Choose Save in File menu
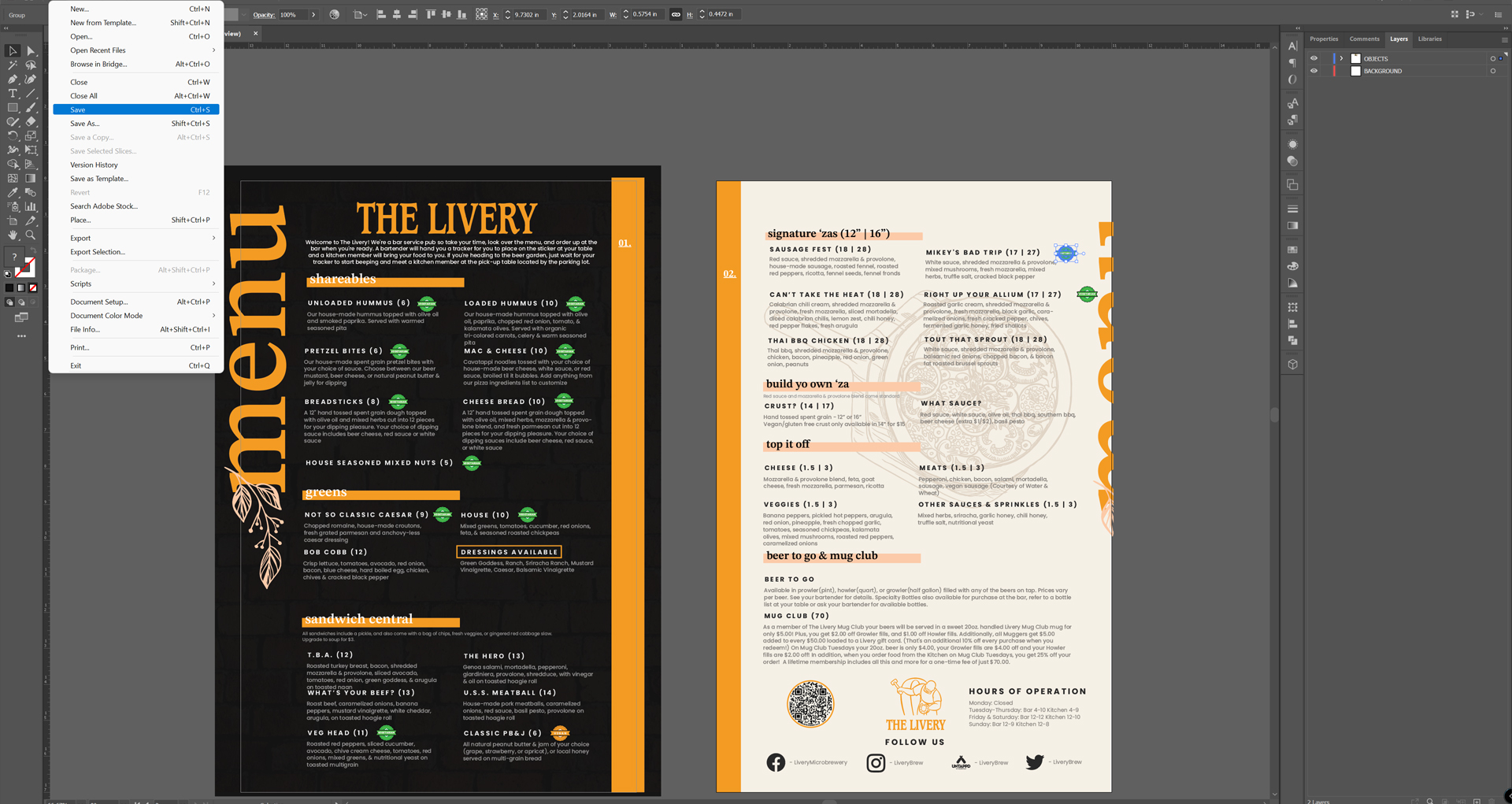1512x804 pixels. tap(136, 109)
